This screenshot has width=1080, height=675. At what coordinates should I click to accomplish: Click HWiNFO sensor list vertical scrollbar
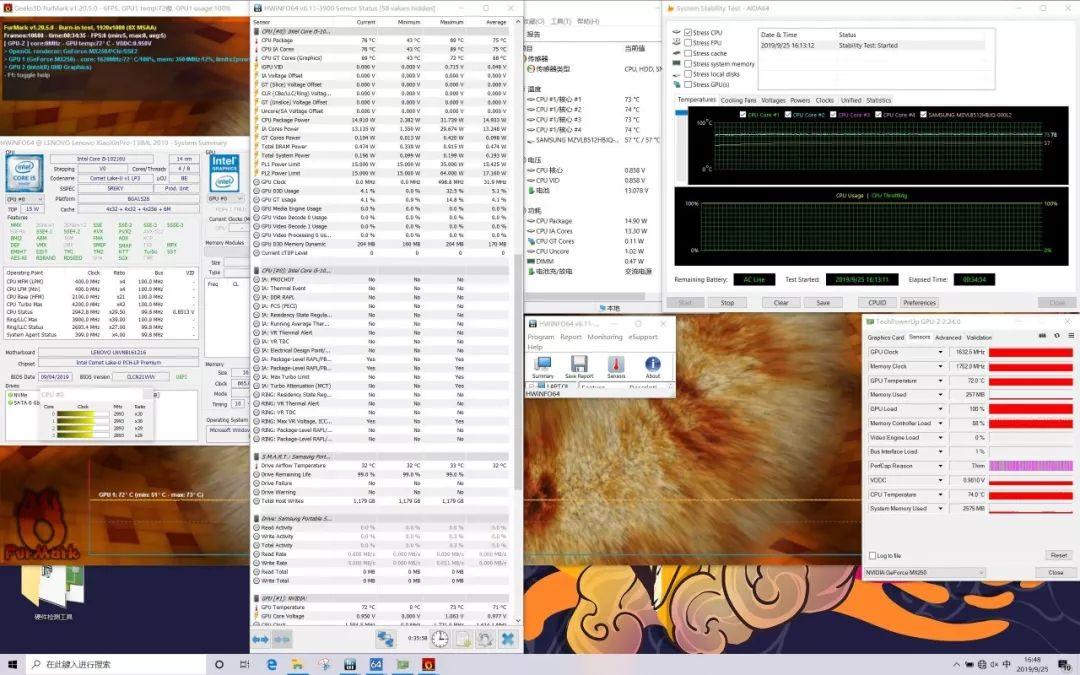pyautogui.click(x=518, y=372)
